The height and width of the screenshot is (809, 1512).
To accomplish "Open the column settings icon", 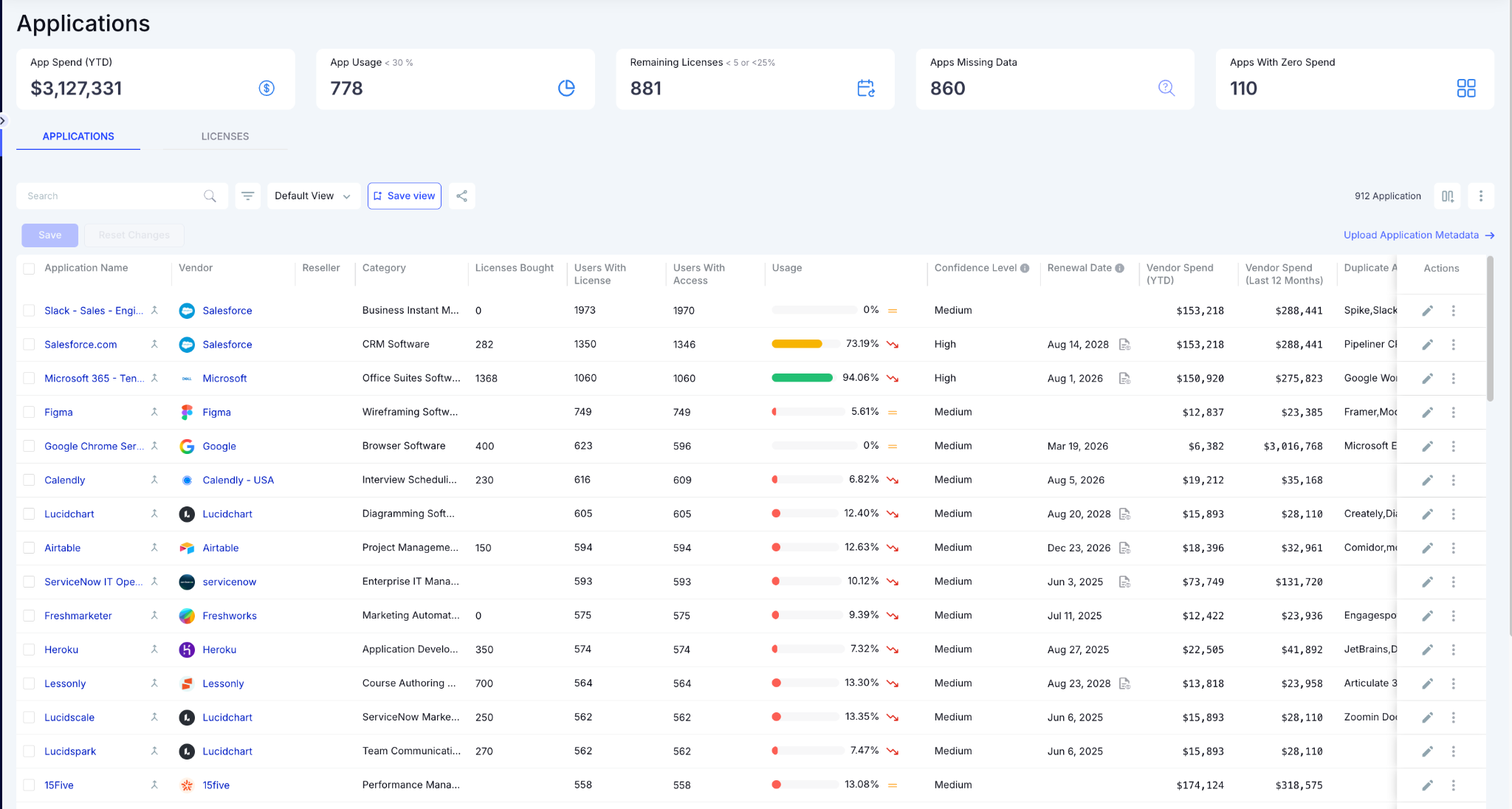I will [x=1448, y=196].
